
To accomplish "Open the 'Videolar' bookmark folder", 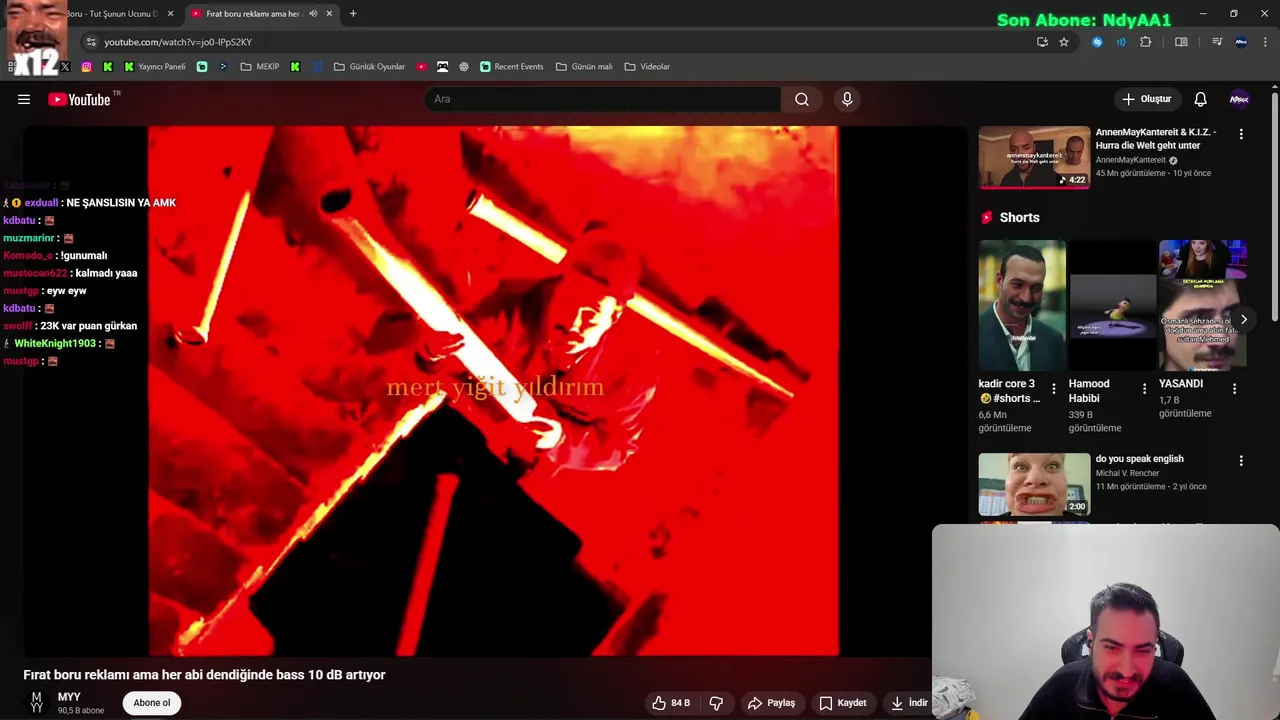I will click(x=647, y=67).
